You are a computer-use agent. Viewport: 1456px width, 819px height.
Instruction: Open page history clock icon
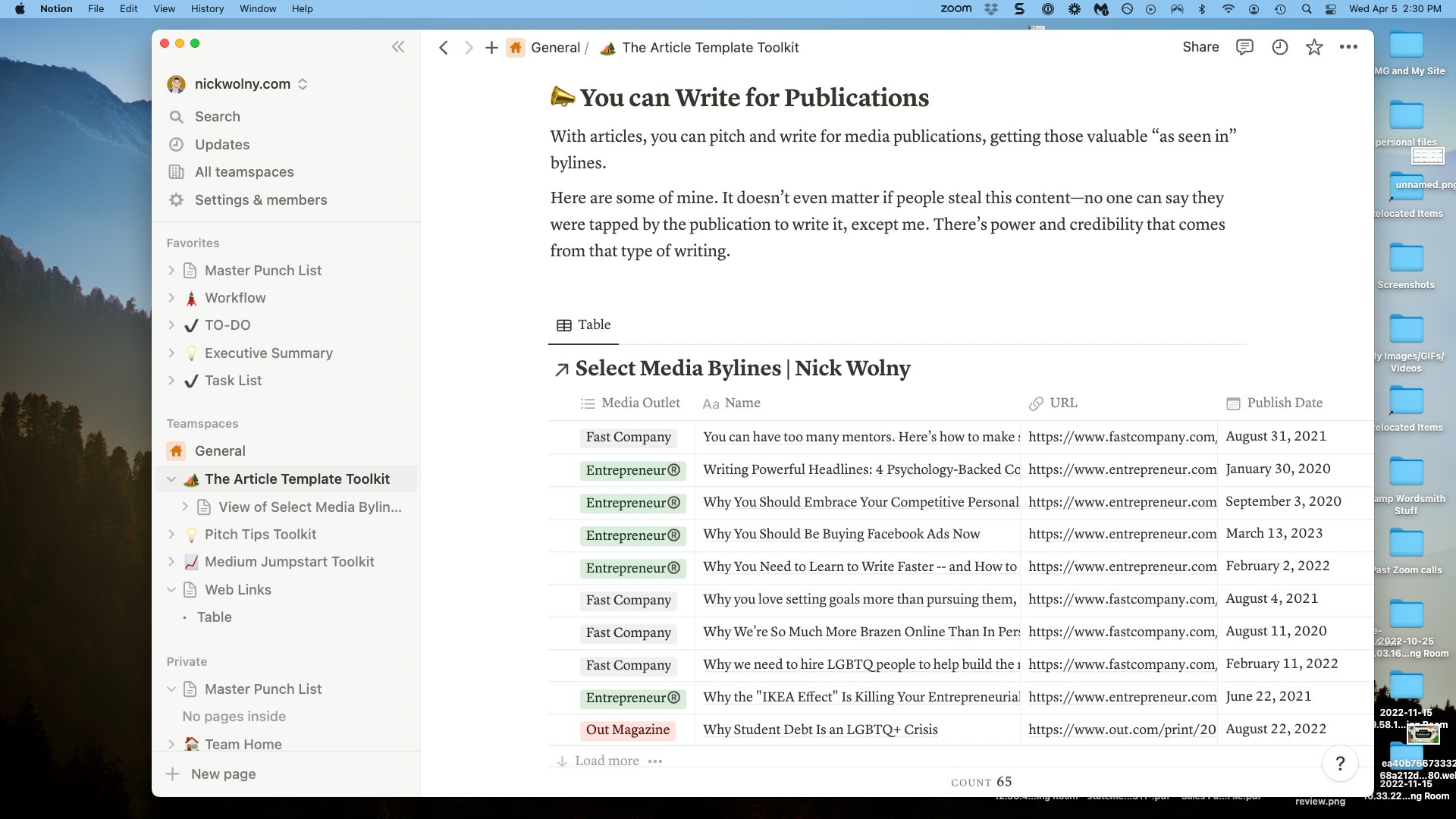point(1280,47)
